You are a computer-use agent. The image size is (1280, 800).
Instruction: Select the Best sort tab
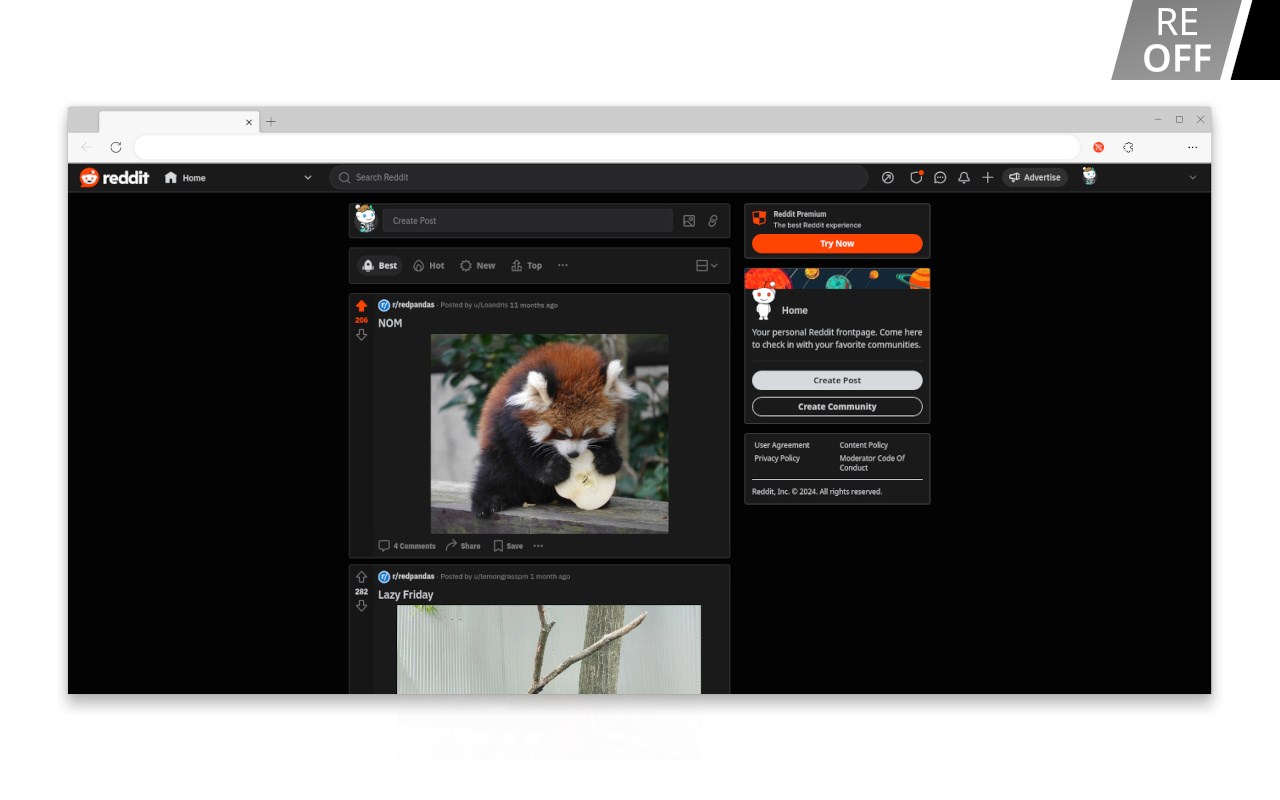(380, 266)
